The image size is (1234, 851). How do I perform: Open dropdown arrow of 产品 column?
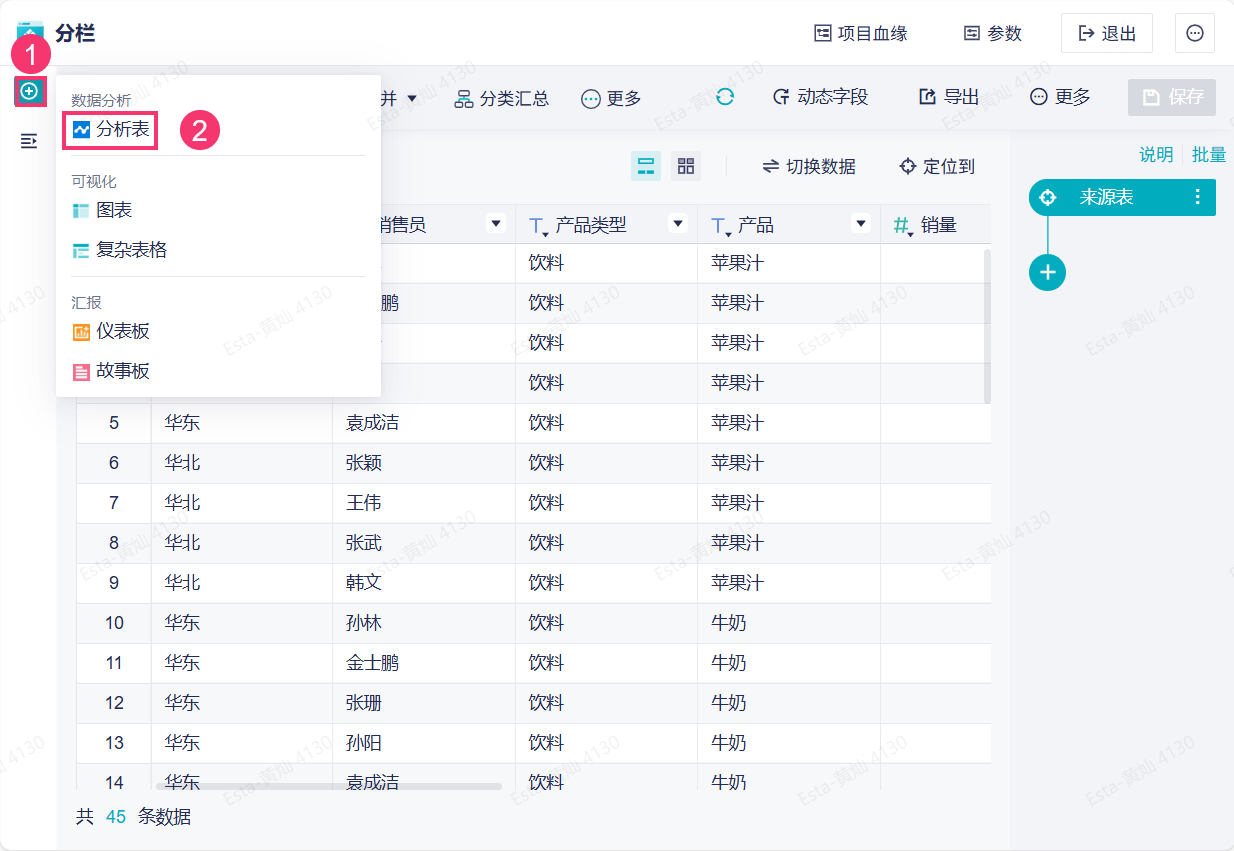tap(861, 224)
